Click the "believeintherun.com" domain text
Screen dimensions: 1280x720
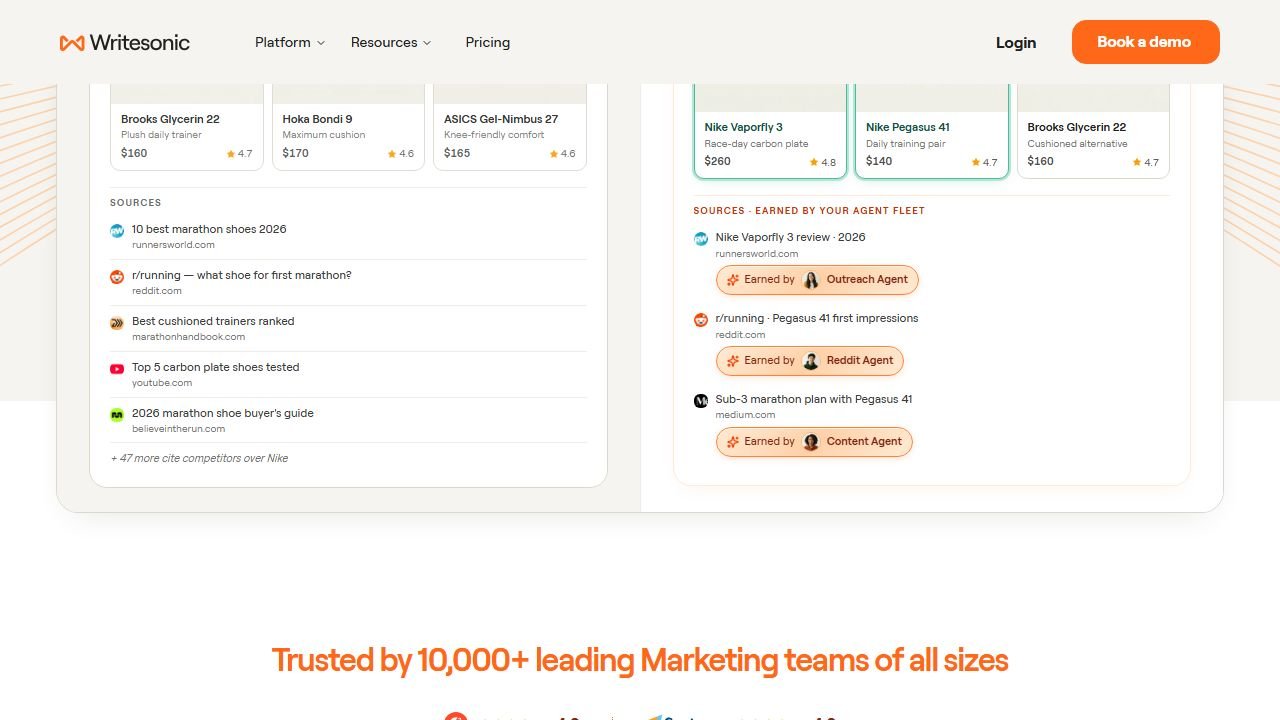pos(179,429)
